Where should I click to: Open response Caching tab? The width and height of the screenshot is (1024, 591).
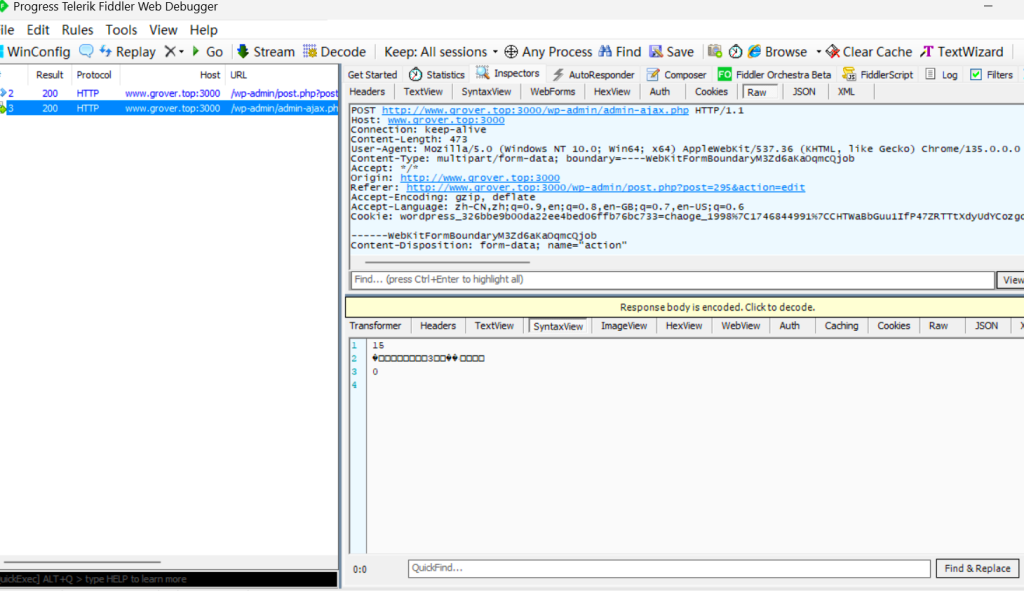[841, 326]
